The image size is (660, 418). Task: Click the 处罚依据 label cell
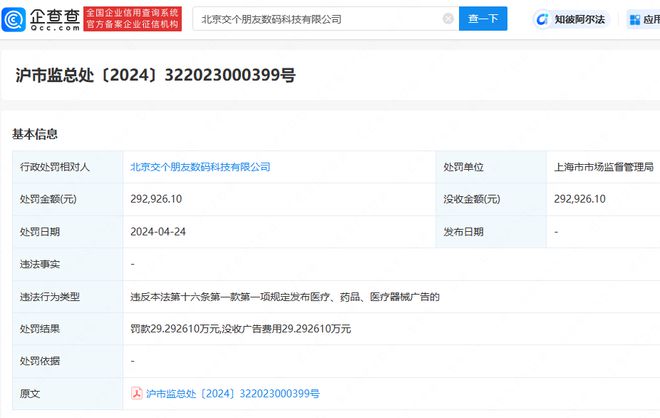click(68, 361)
